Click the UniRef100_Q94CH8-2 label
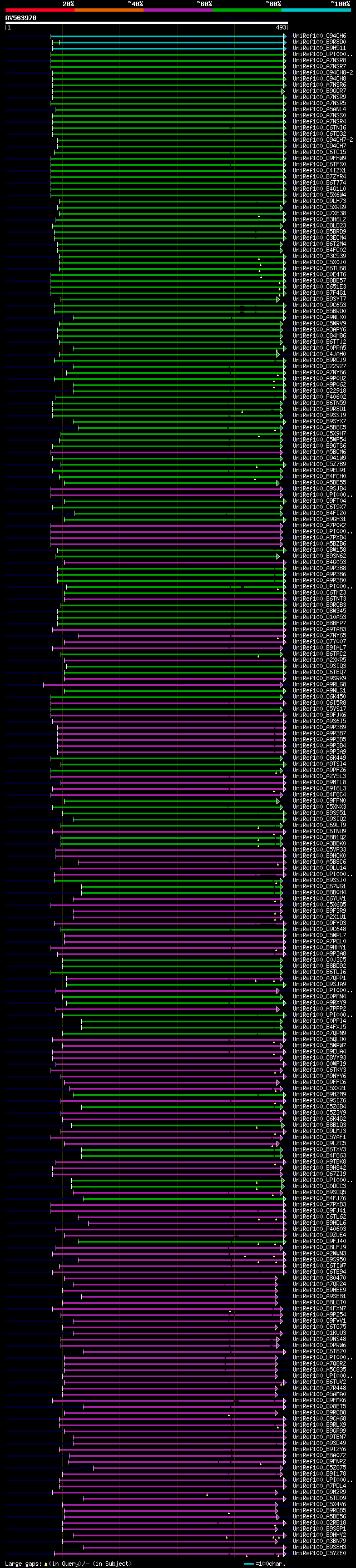The width and height of the screenshot is (356, 1568). point(323,72)
